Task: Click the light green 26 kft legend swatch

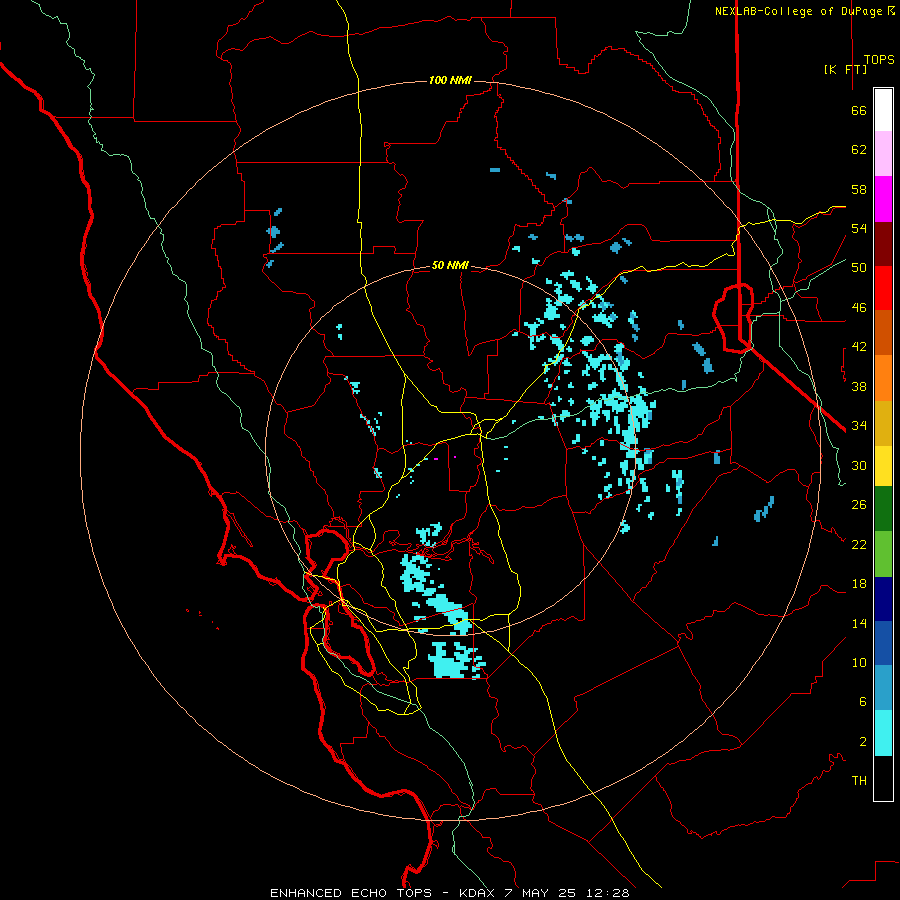Action: click(x=883, y=554)
